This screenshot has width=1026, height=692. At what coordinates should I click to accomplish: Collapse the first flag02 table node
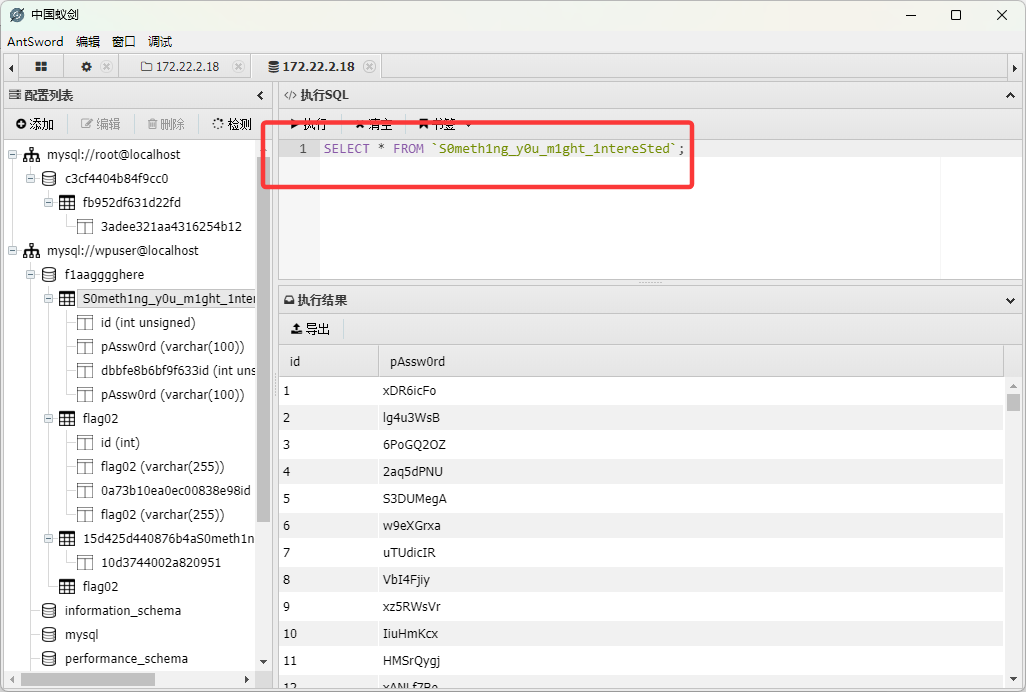[49, 419]
